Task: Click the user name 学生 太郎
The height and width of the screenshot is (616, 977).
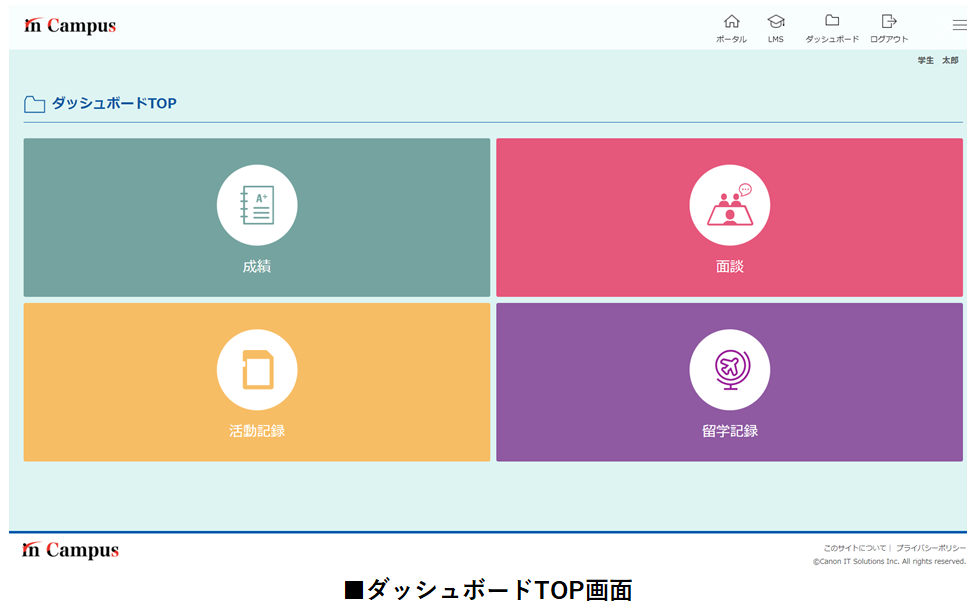Action: (937, 61)
